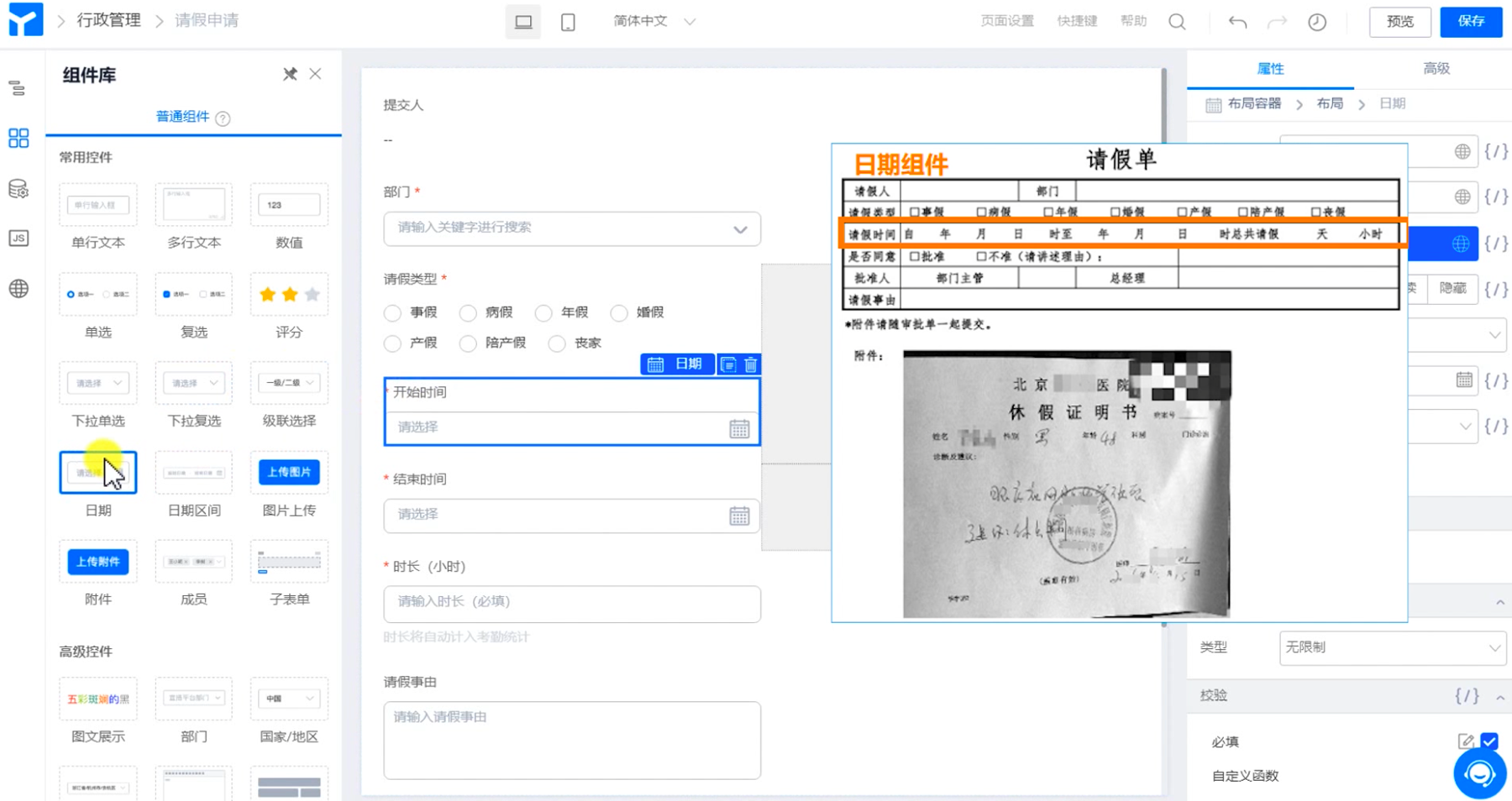This screenshot has width=1512, height=801.
Task: Switch to the 属性 tab
Action: click(1270, 69)
